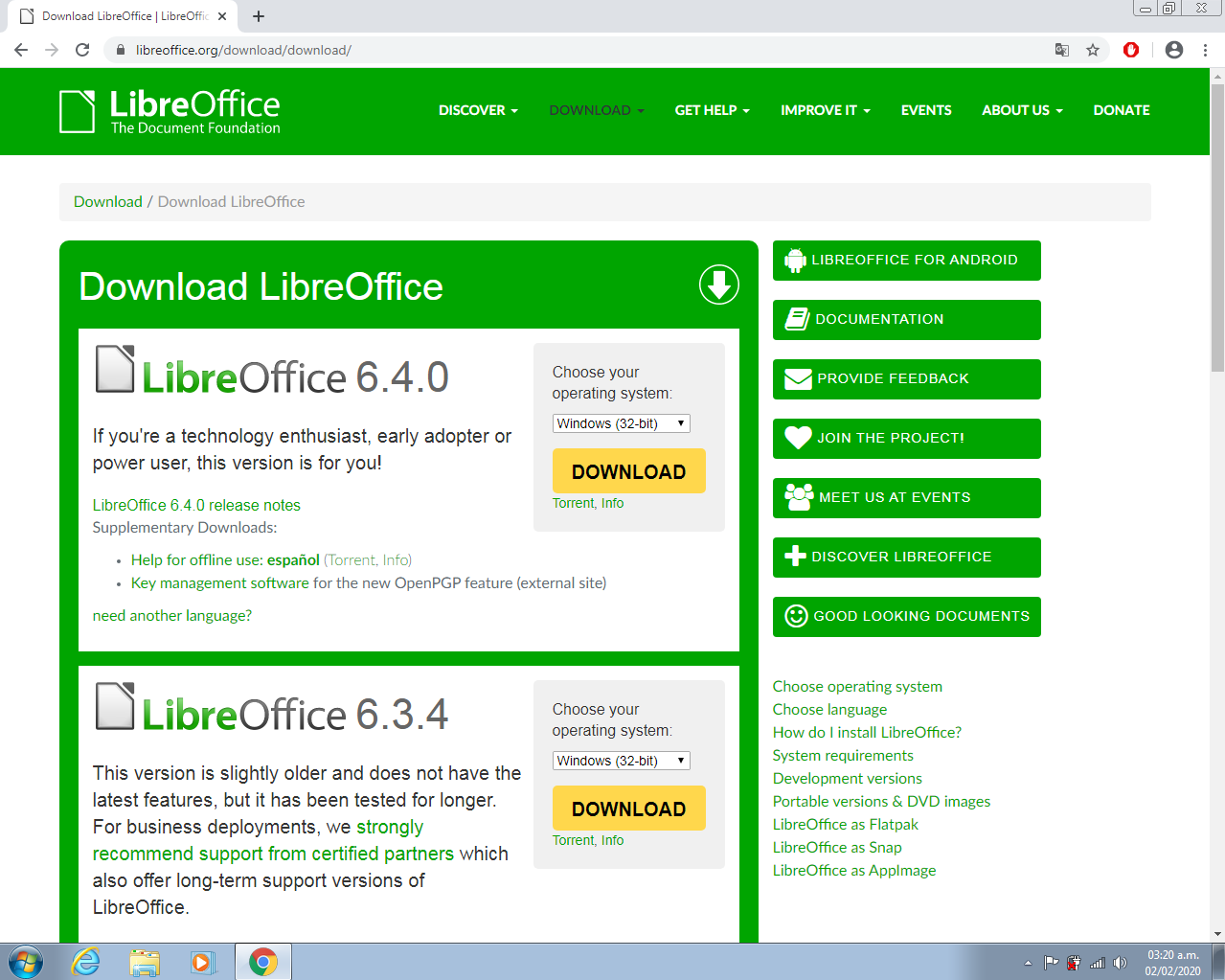Open the Chrome profile avatar icon
The height and width of the screenshot is (980, 1225).
pyautogui.click(x=1174, y=50)
